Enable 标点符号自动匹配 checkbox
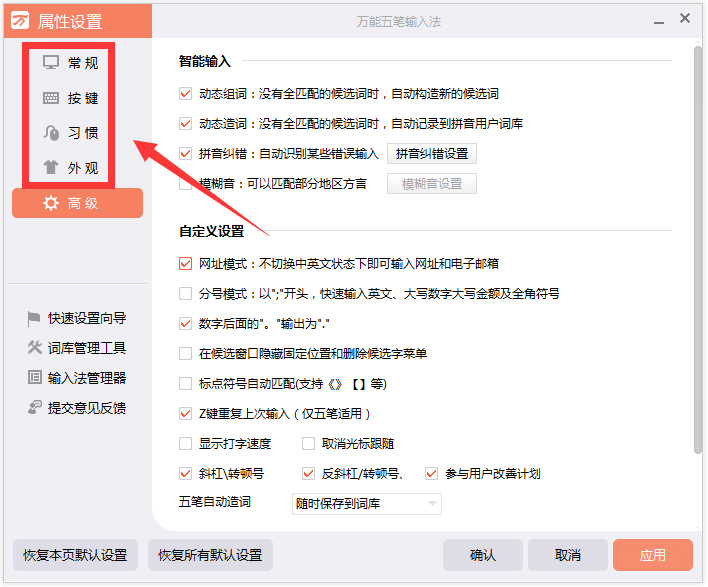This screenshot has width=708, height=587. tap(185, 383)
